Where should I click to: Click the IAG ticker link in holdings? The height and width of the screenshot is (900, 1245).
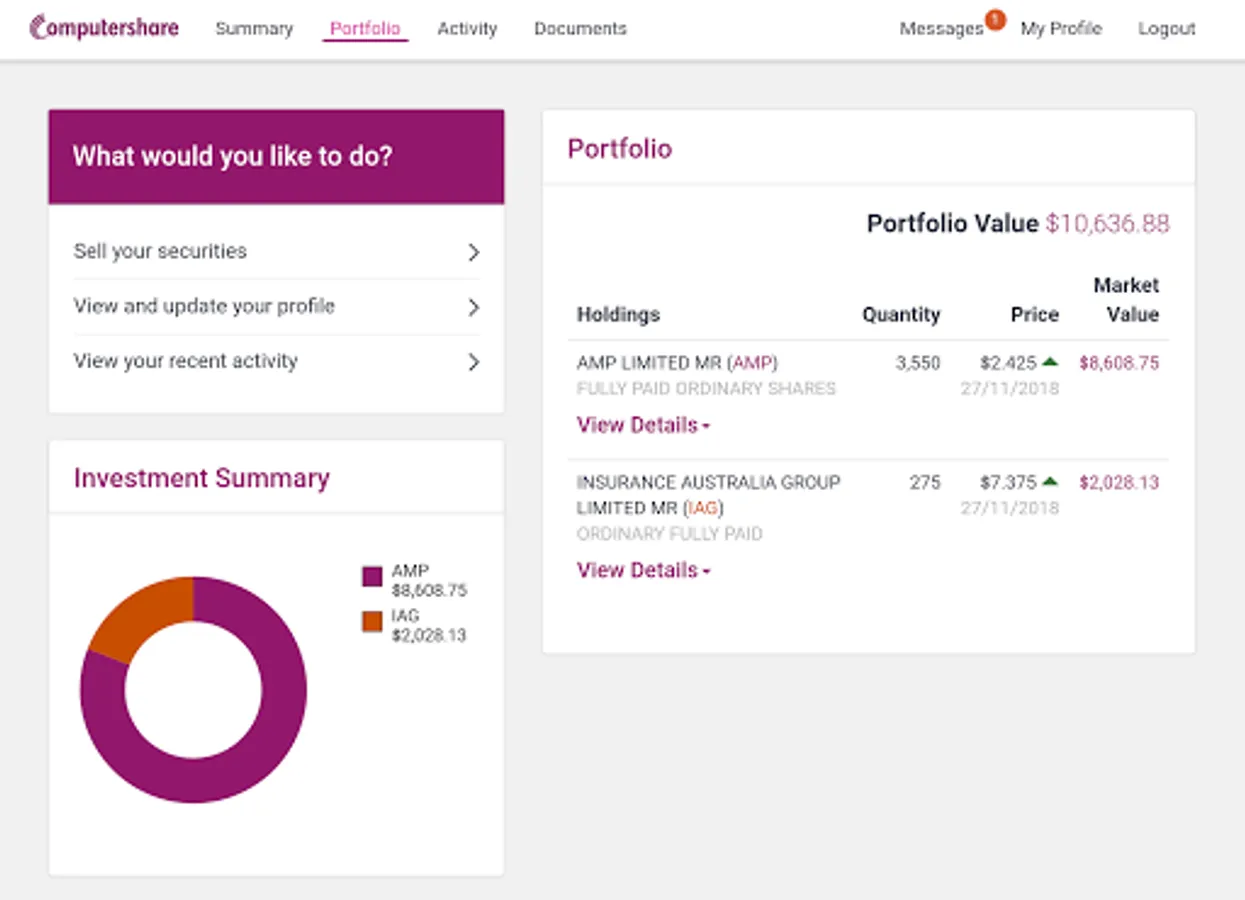pos(703,508)
